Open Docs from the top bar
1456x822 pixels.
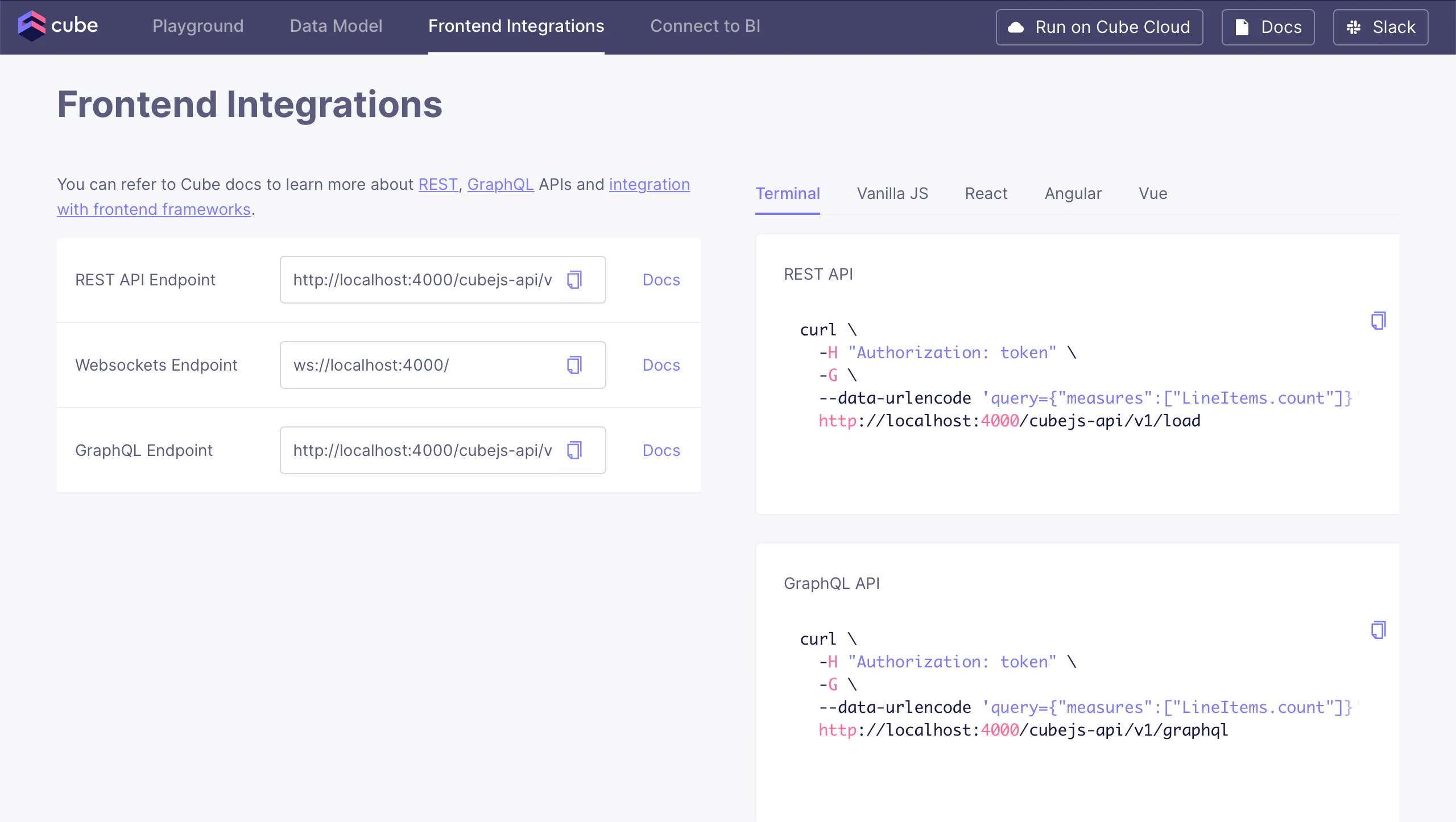pyautogui.click(x=1268, y=27)
